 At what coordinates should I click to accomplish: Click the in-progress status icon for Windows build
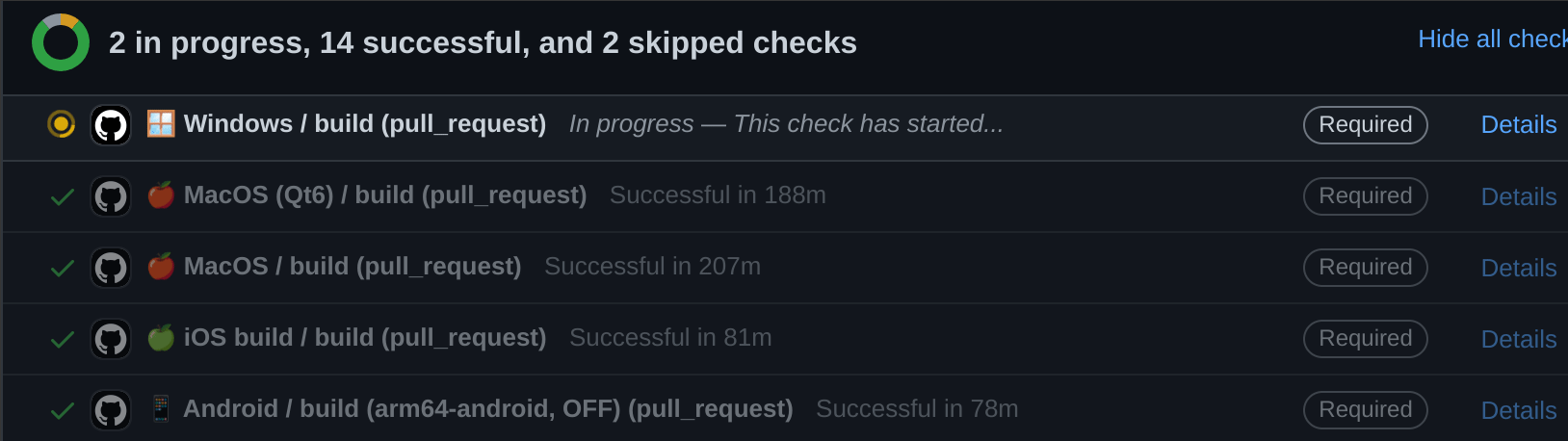(62, 124)
